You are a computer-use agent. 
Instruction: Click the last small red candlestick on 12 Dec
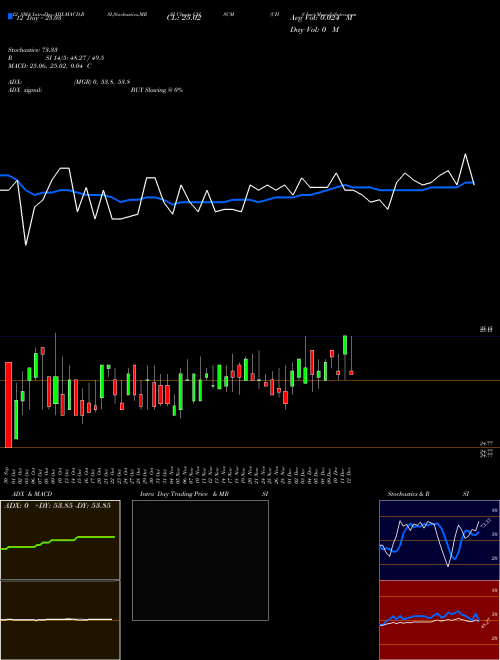click(351, 373)
